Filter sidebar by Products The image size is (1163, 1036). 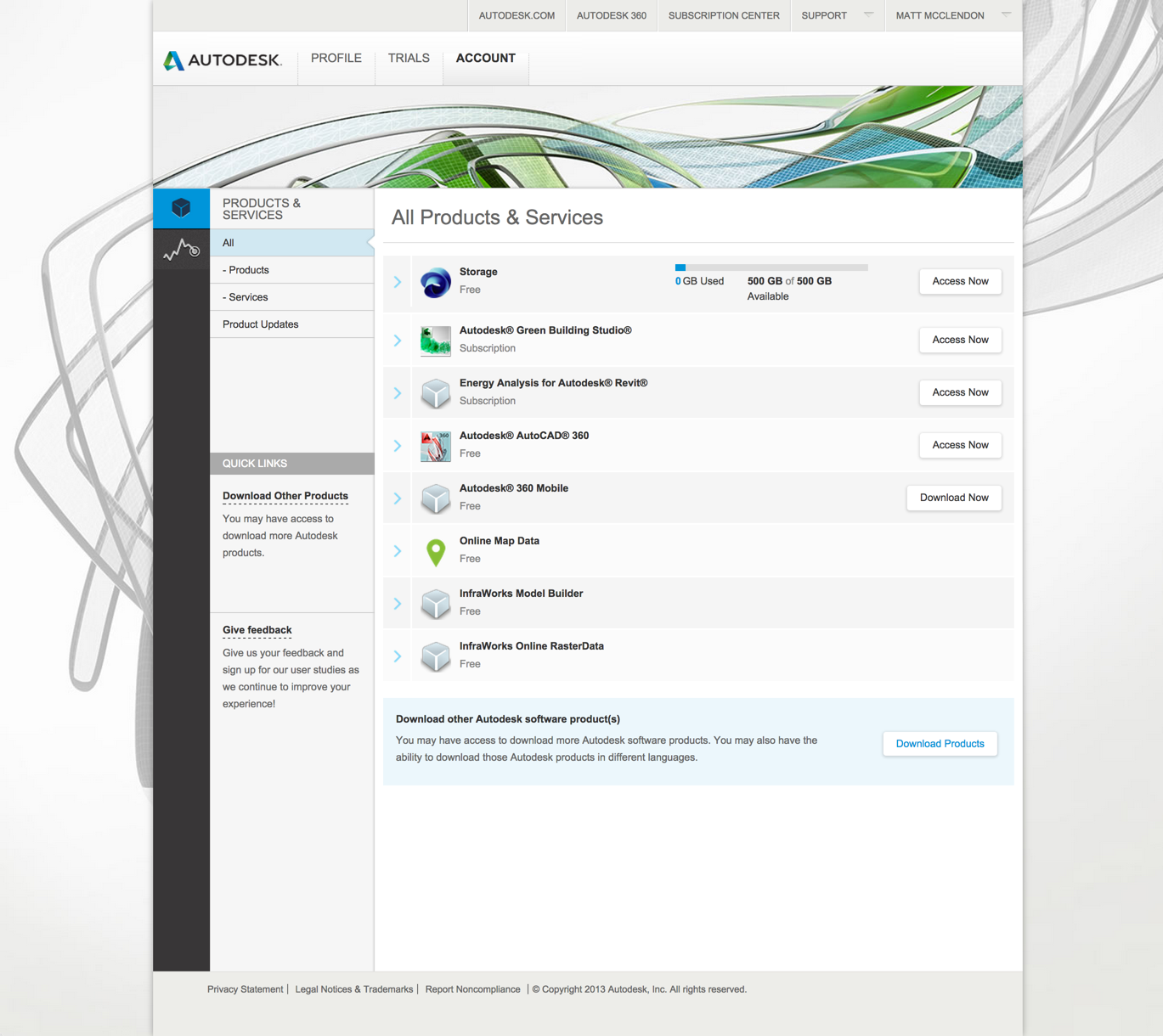[x=291, y=270]
